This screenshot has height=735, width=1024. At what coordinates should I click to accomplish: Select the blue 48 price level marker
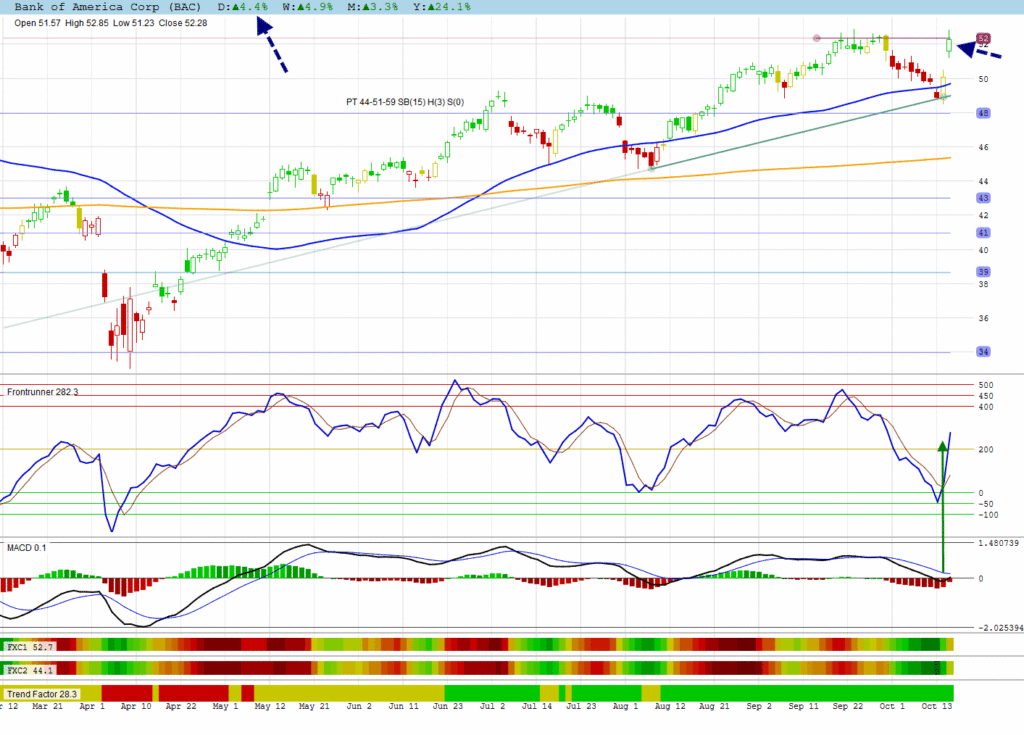tap(983, 113)
